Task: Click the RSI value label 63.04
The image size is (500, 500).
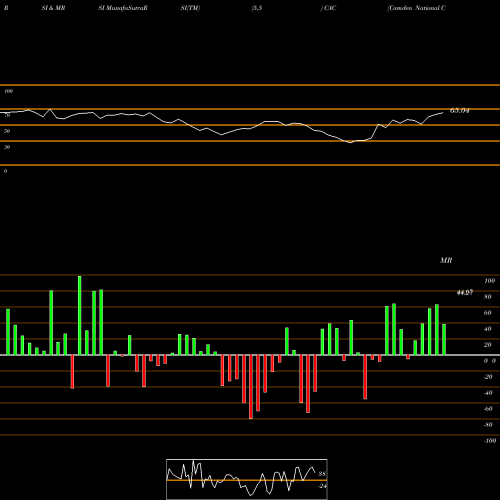Action: pos(459,111)
